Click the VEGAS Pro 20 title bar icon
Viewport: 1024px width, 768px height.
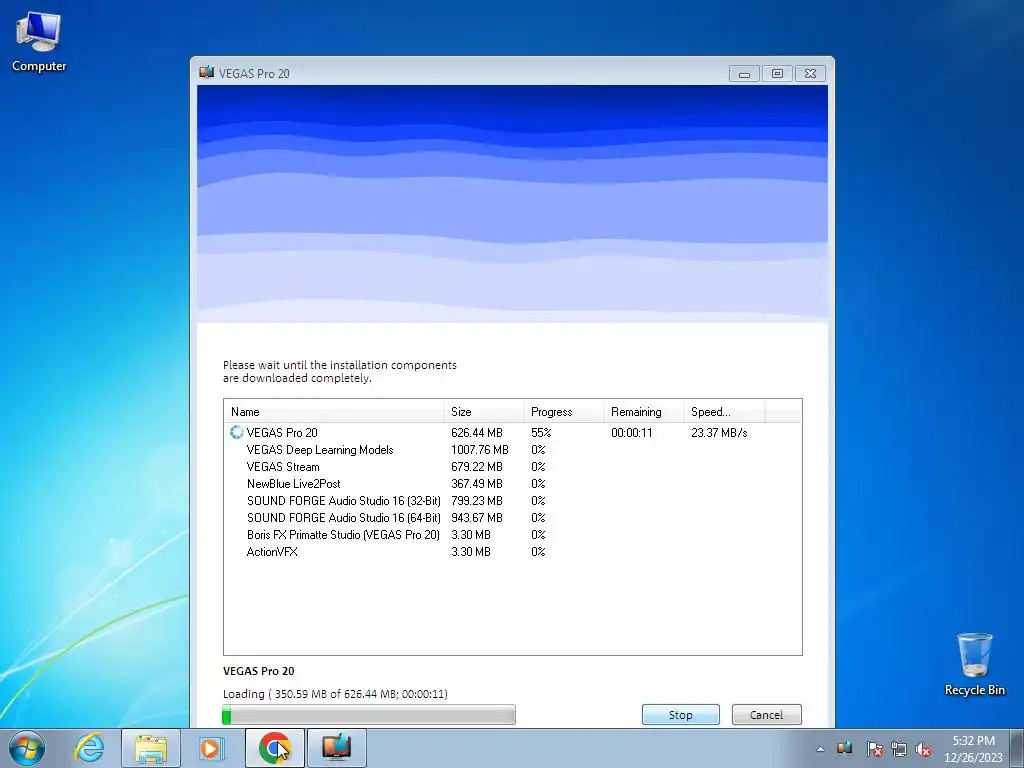coord(207,72)
